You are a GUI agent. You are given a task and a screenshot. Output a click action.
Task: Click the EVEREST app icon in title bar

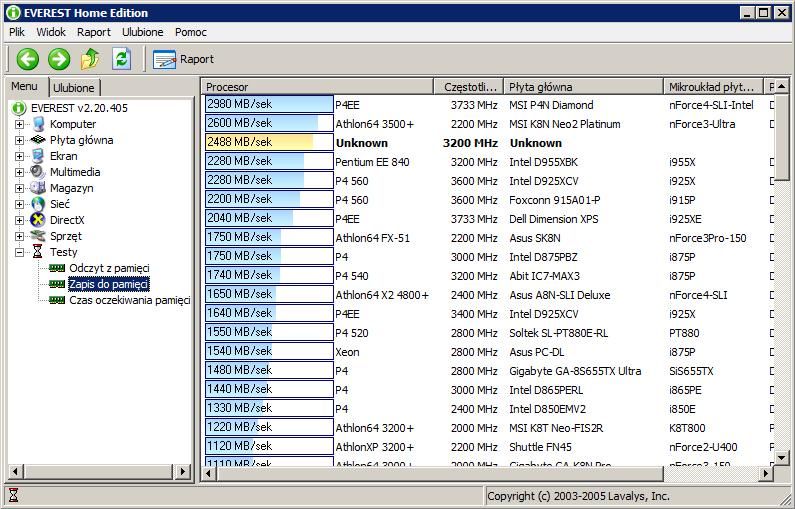[x=13, y=13]
